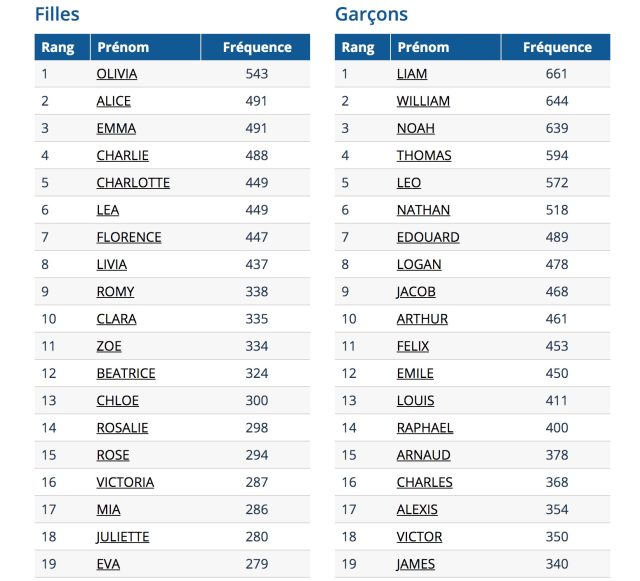Open the FELIX name link
Viewport: 640px width, 581px height.
(x=413, y=346)
